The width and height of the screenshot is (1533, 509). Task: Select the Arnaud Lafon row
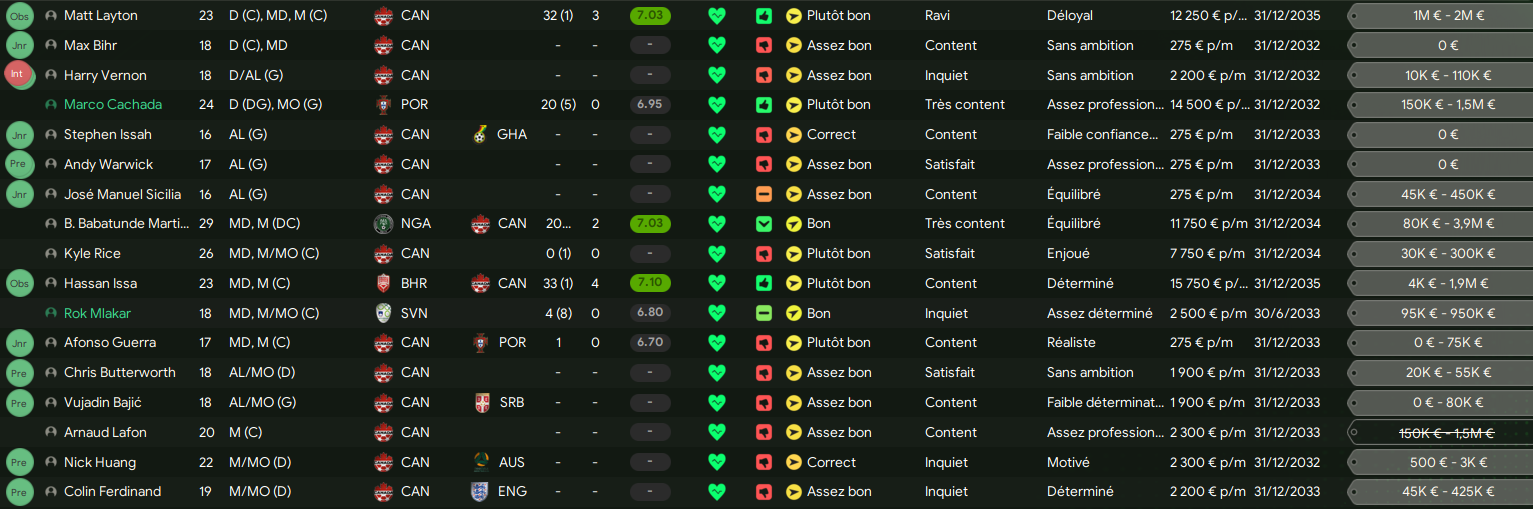coord(766,432)
